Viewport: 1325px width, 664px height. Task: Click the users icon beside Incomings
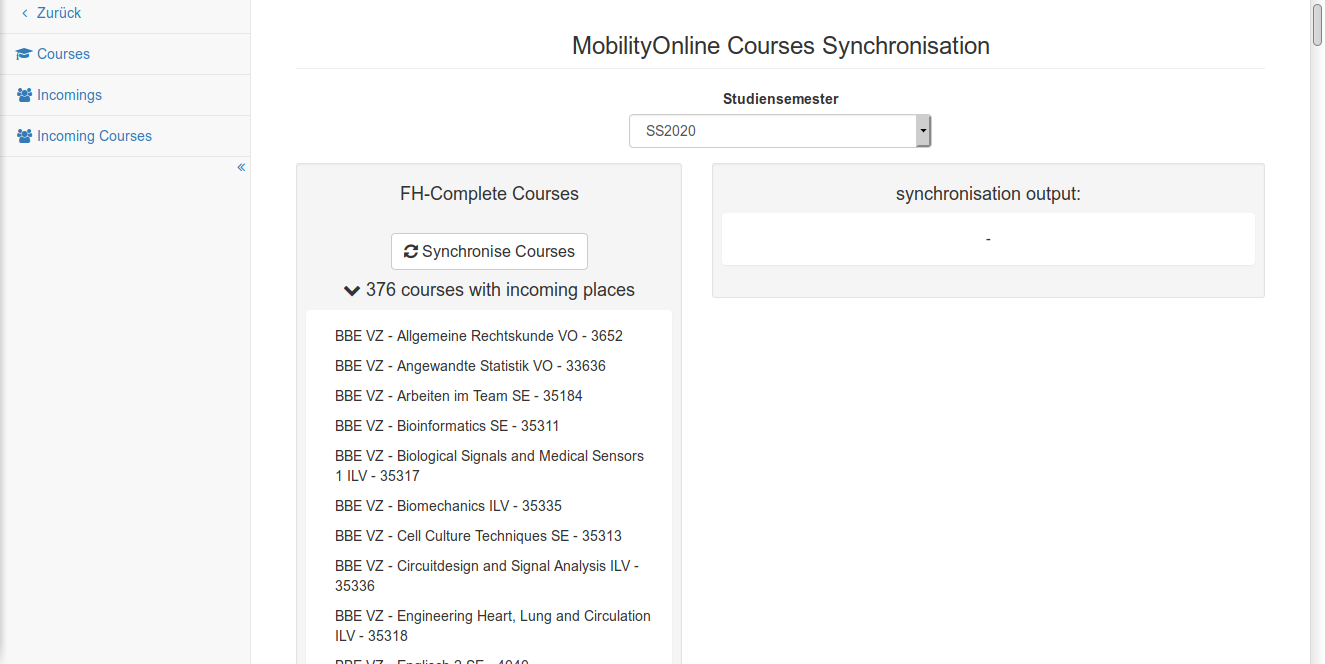(x=24, y=95)
